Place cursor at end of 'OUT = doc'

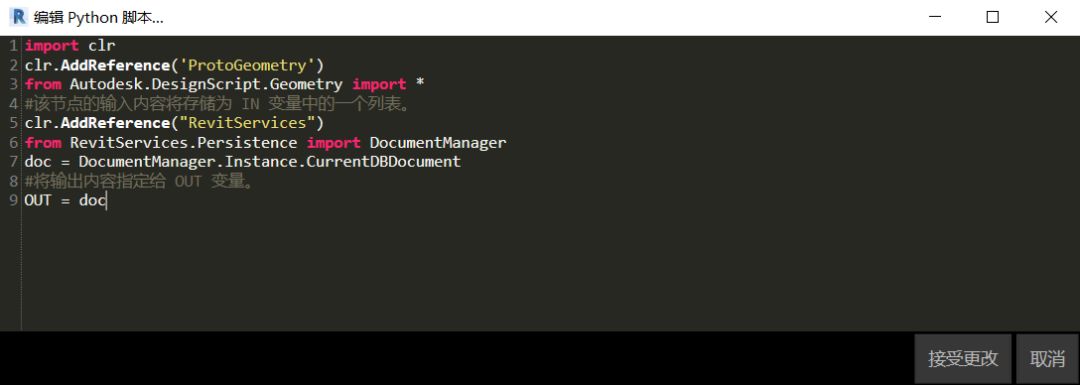coord(106,201)
